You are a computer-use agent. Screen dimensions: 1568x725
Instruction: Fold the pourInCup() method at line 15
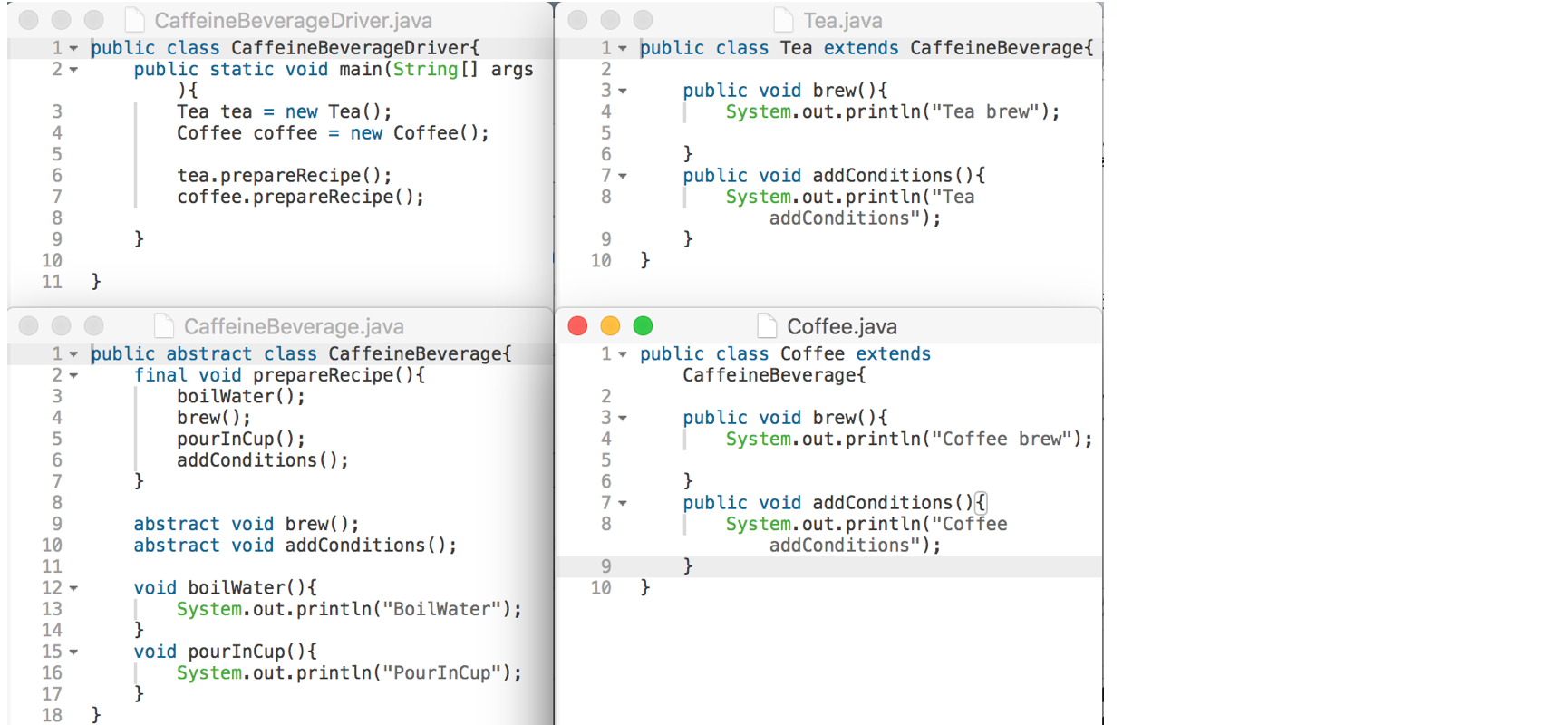(x=73, y=652)
